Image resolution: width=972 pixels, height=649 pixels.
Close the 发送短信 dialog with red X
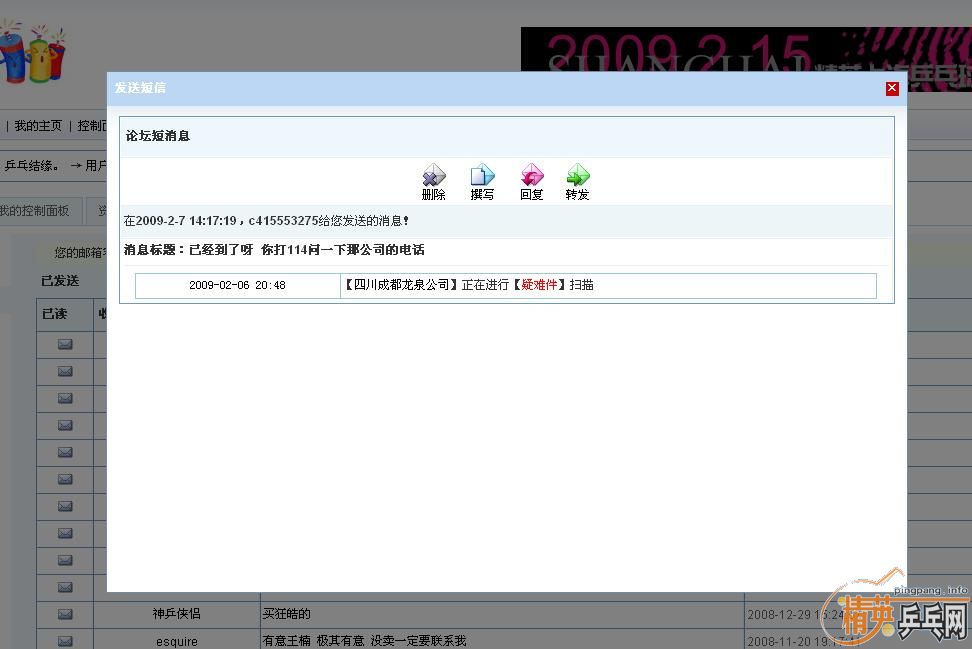click(892, 88)
